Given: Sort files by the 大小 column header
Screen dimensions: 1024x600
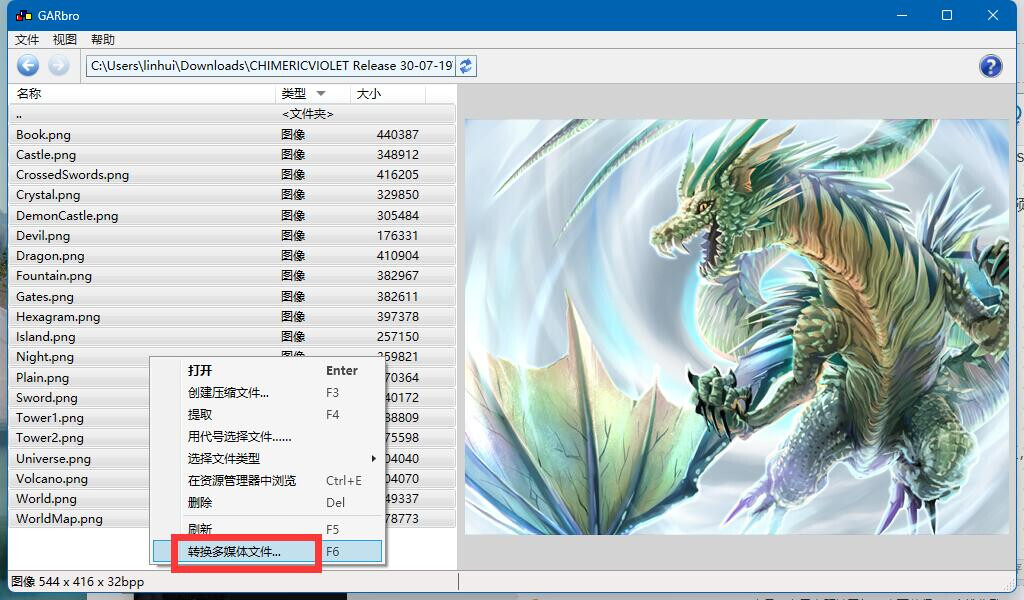Looking at the screenshot, I should point(388,94).
